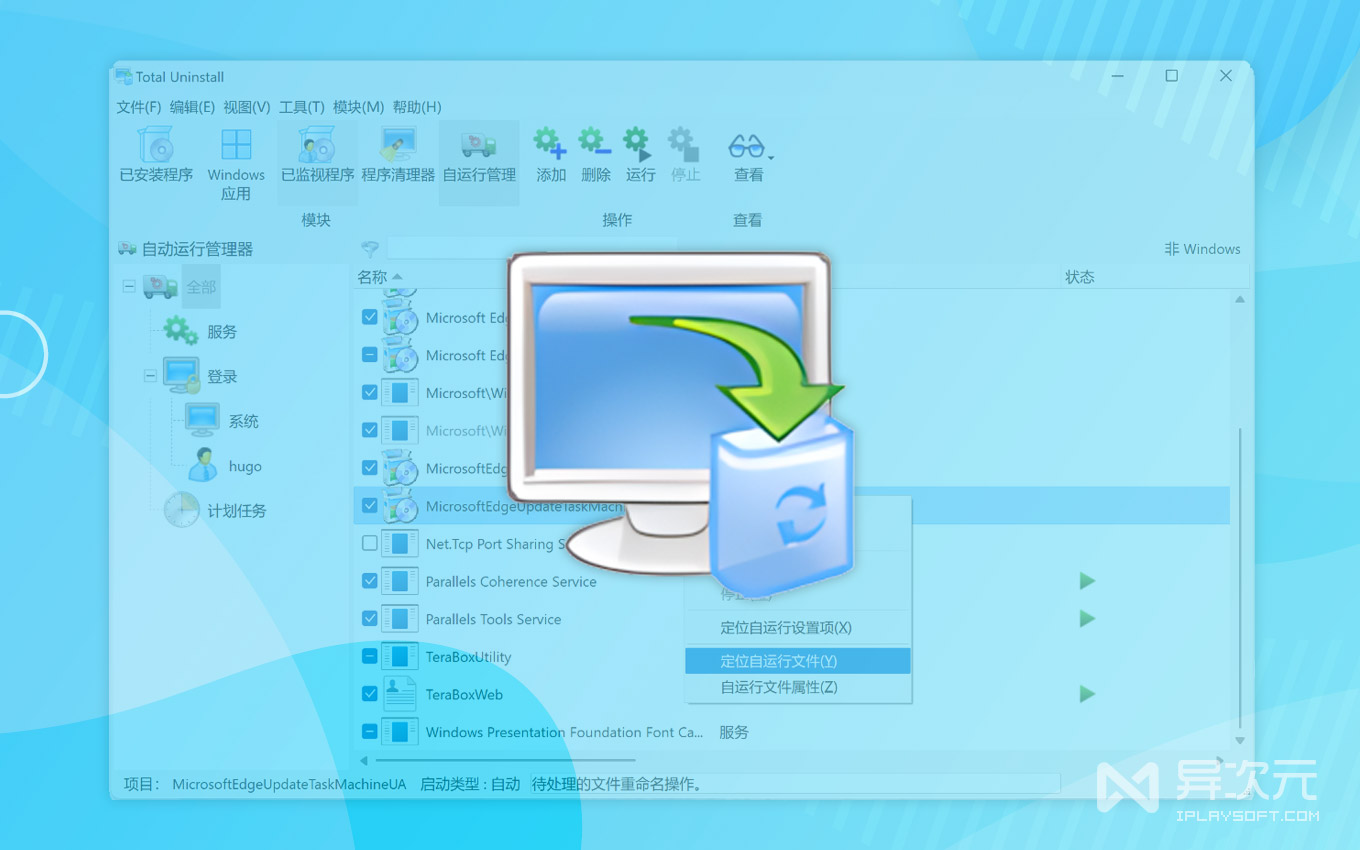Click the 添加 (Add) toolbar icon
Viewport: 1360px width, 850px height.
549,152
